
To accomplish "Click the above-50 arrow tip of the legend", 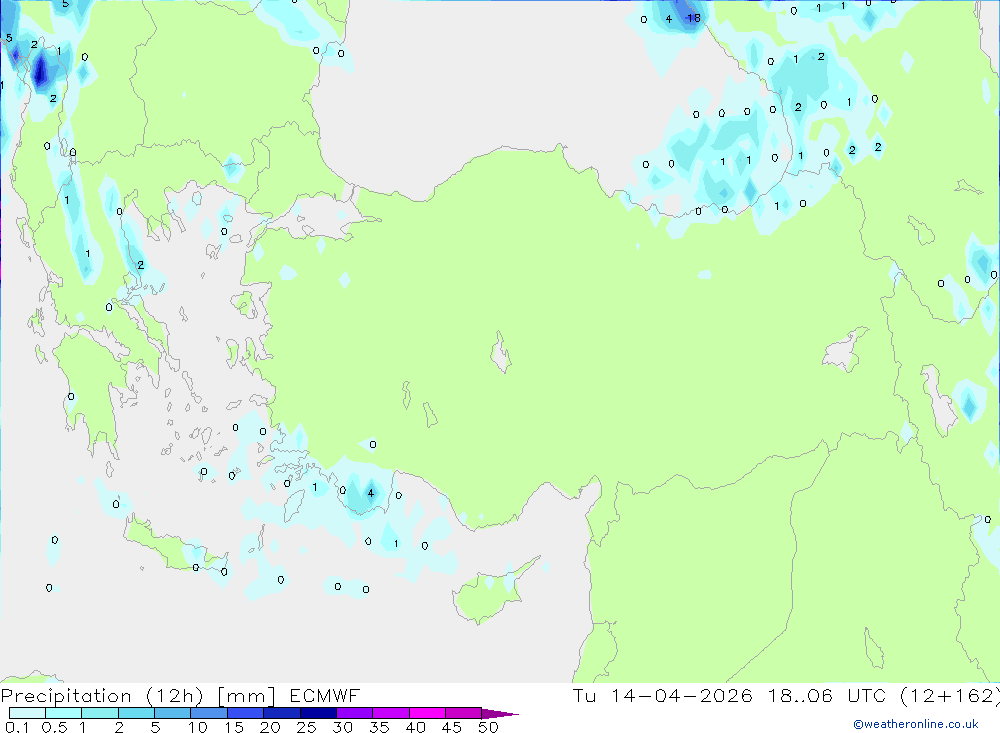I will [x=500, y=713].
